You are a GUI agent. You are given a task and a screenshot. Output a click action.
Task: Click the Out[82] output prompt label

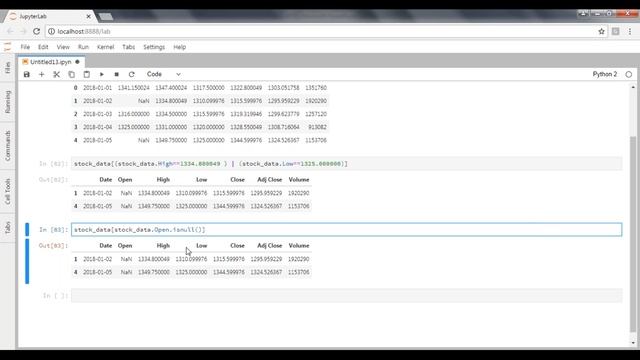click(x=53, y=180)
